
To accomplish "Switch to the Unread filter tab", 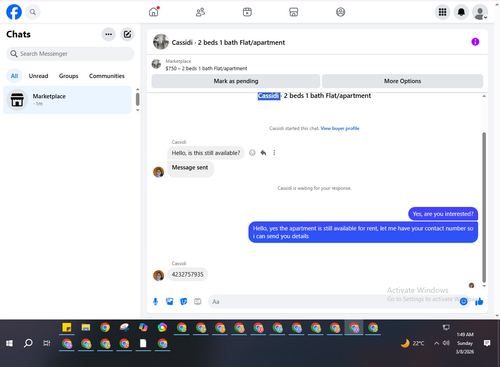I will click(38, 76).
